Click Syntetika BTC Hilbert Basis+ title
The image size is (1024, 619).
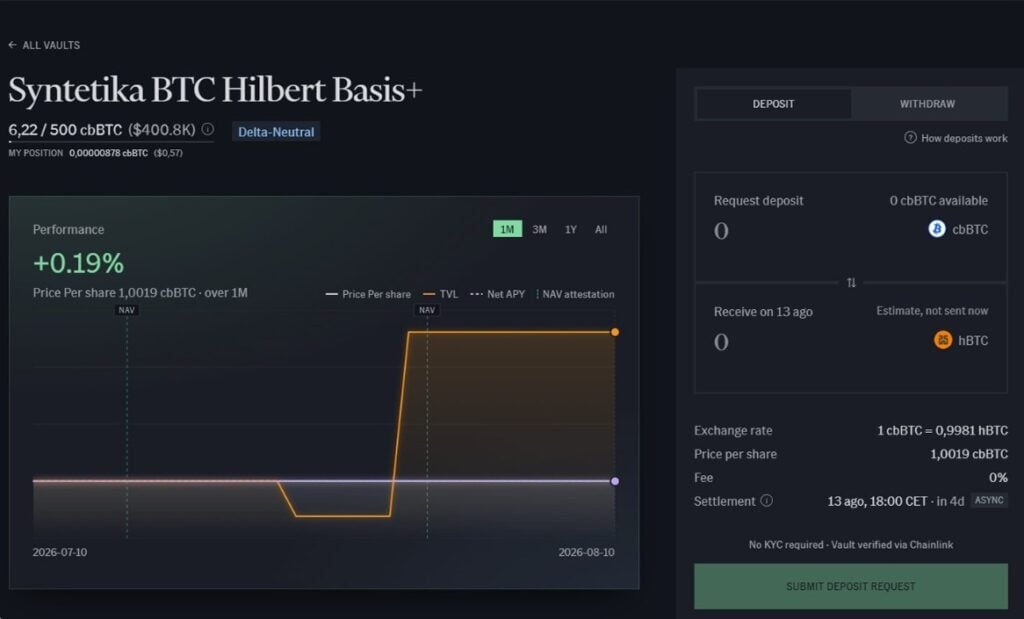[x=215, y=90]
